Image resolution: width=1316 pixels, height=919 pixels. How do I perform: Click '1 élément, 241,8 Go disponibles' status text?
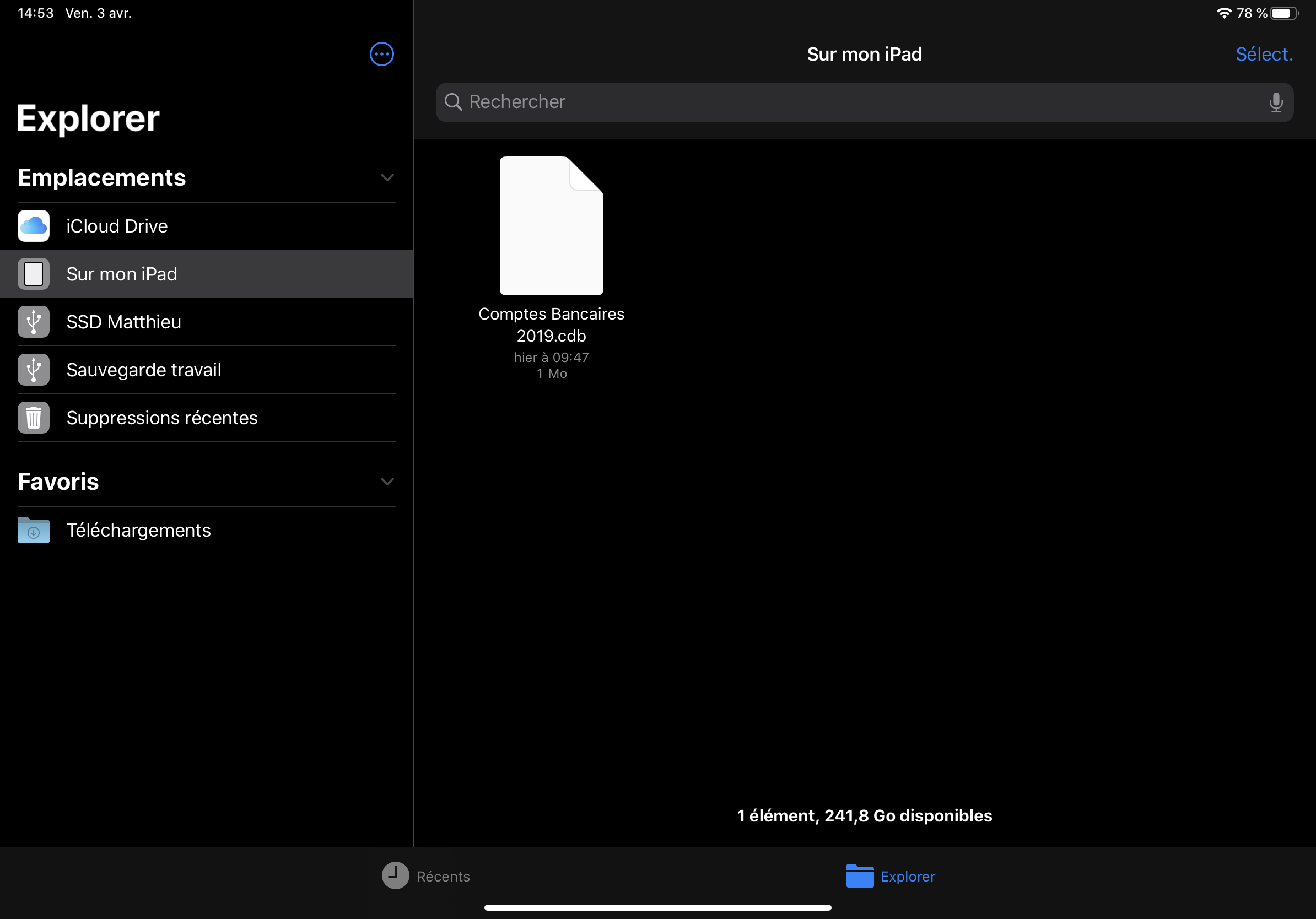coord(864,815)
